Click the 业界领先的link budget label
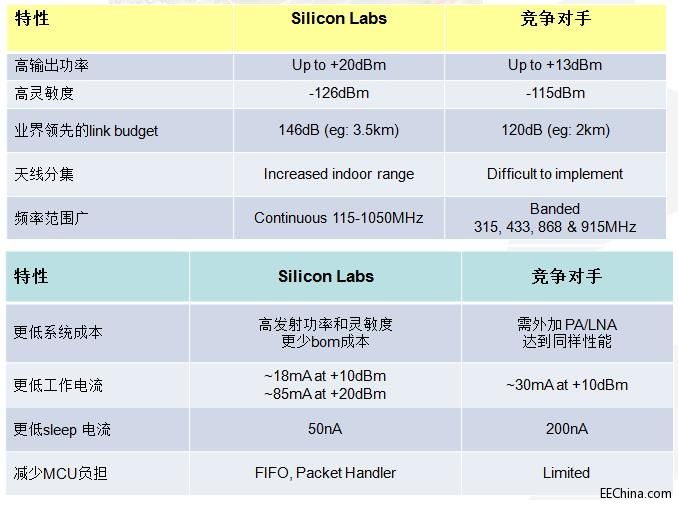The width and height of the screenshot is (678, 507). click(x=86, y=131)
